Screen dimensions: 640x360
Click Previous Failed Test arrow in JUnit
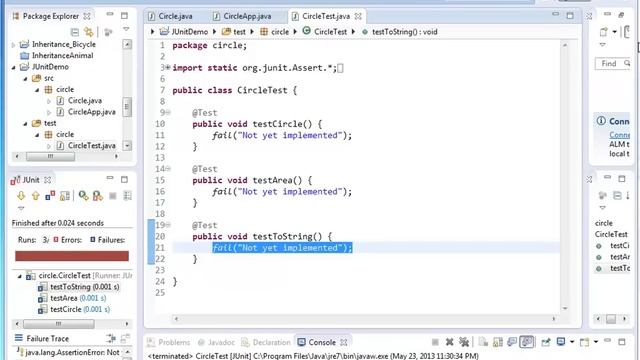click(36, 196)
